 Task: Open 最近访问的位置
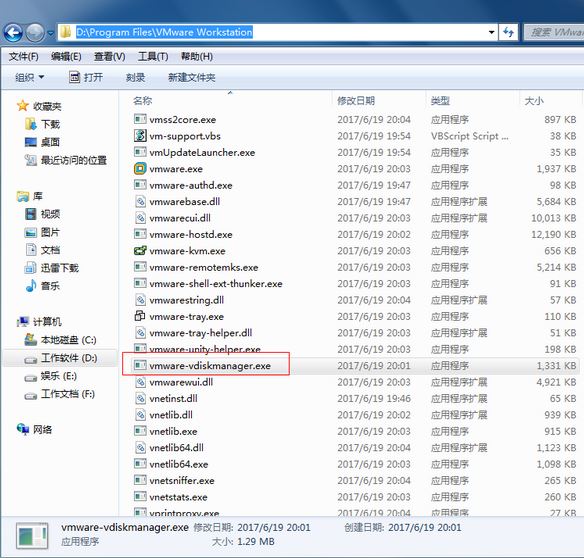tap(66, 160)
